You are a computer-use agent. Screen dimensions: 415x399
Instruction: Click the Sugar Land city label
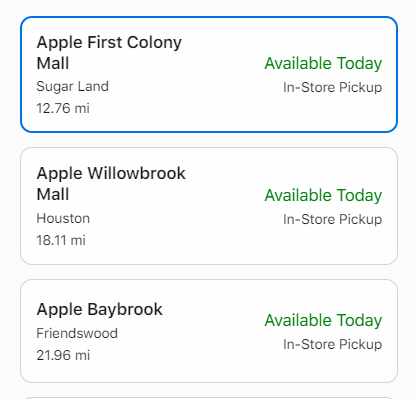pyautogui.click(x=72, y=87)
